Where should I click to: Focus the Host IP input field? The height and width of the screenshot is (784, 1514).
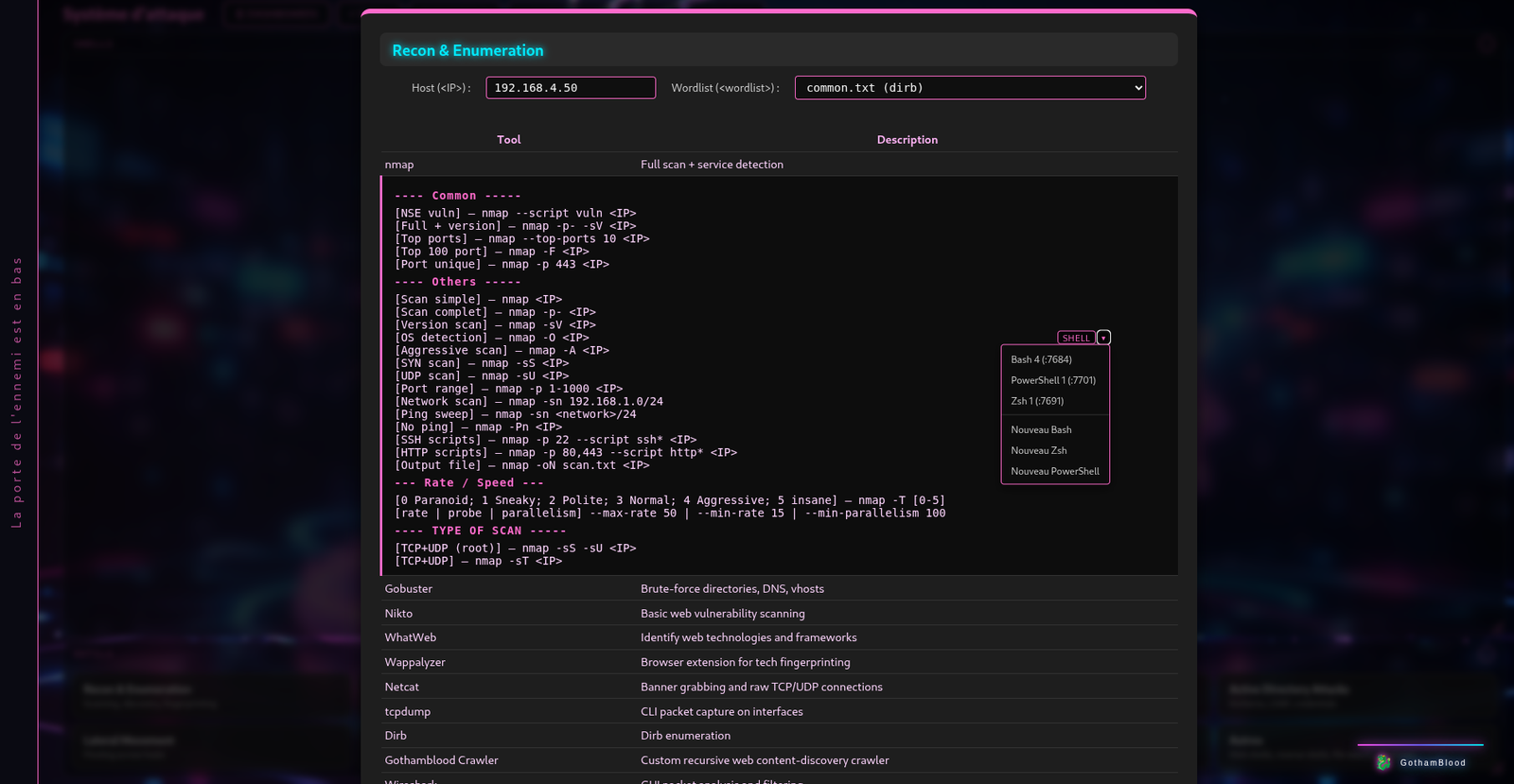point(571,88)
